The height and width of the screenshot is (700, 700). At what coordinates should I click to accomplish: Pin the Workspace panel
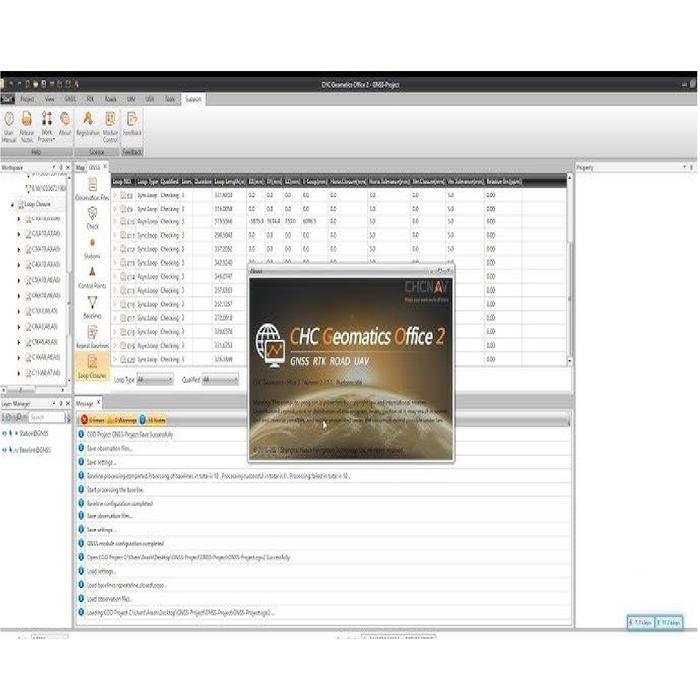click(x=61, y=167)
